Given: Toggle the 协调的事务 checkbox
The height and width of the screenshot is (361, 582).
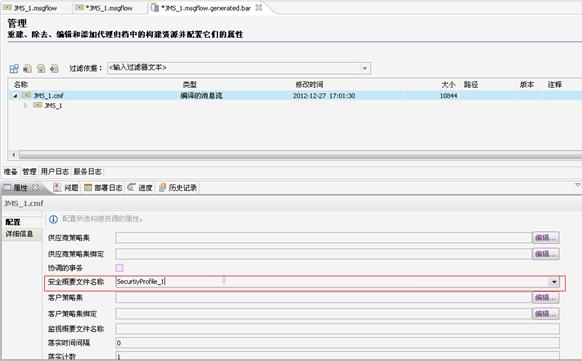Looking at the screenshot, I should click(x=120, y=268).
